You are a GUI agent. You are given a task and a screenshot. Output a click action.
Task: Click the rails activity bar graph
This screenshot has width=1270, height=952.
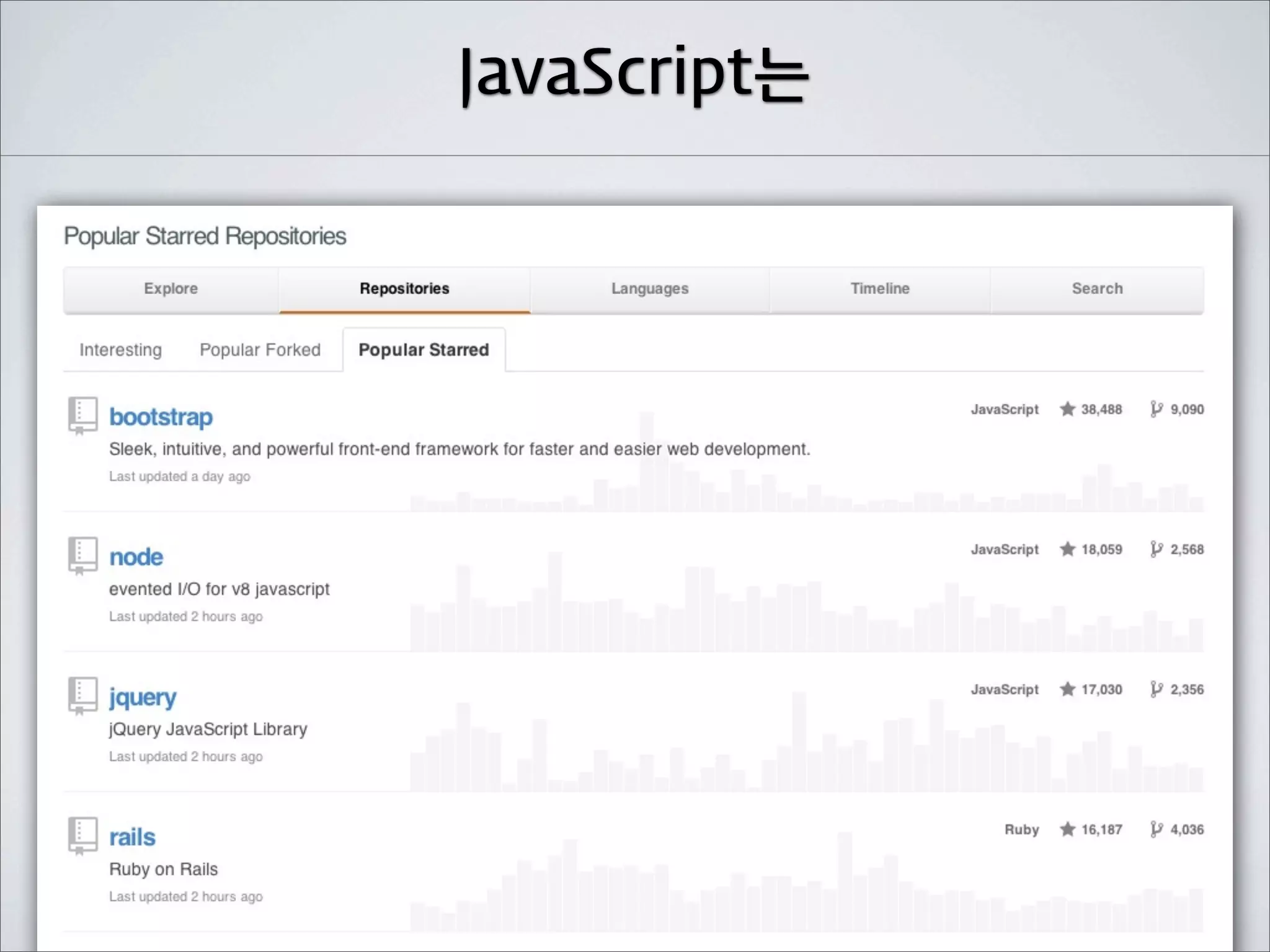[806, 882]
